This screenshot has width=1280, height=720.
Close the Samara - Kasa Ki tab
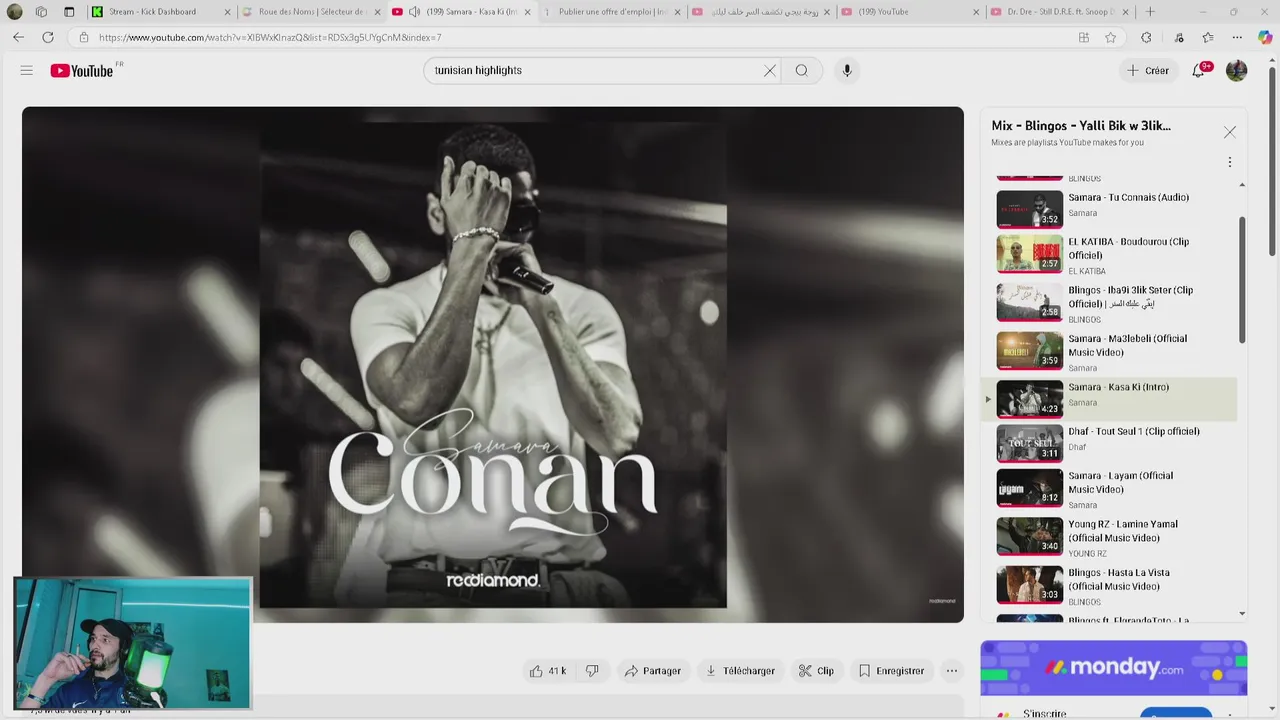click(x=527, y=12)
